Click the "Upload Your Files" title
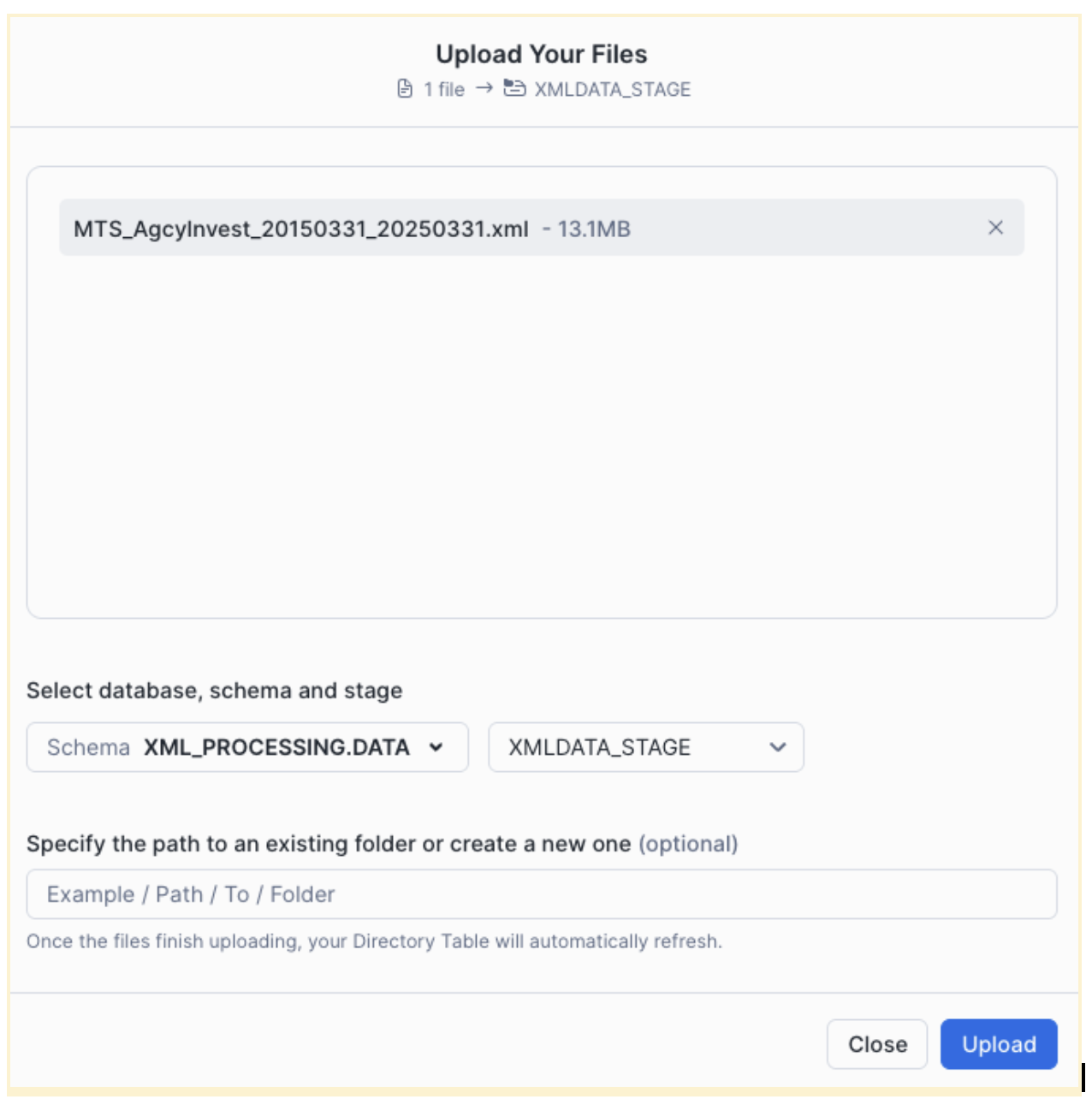 point(541,54)
